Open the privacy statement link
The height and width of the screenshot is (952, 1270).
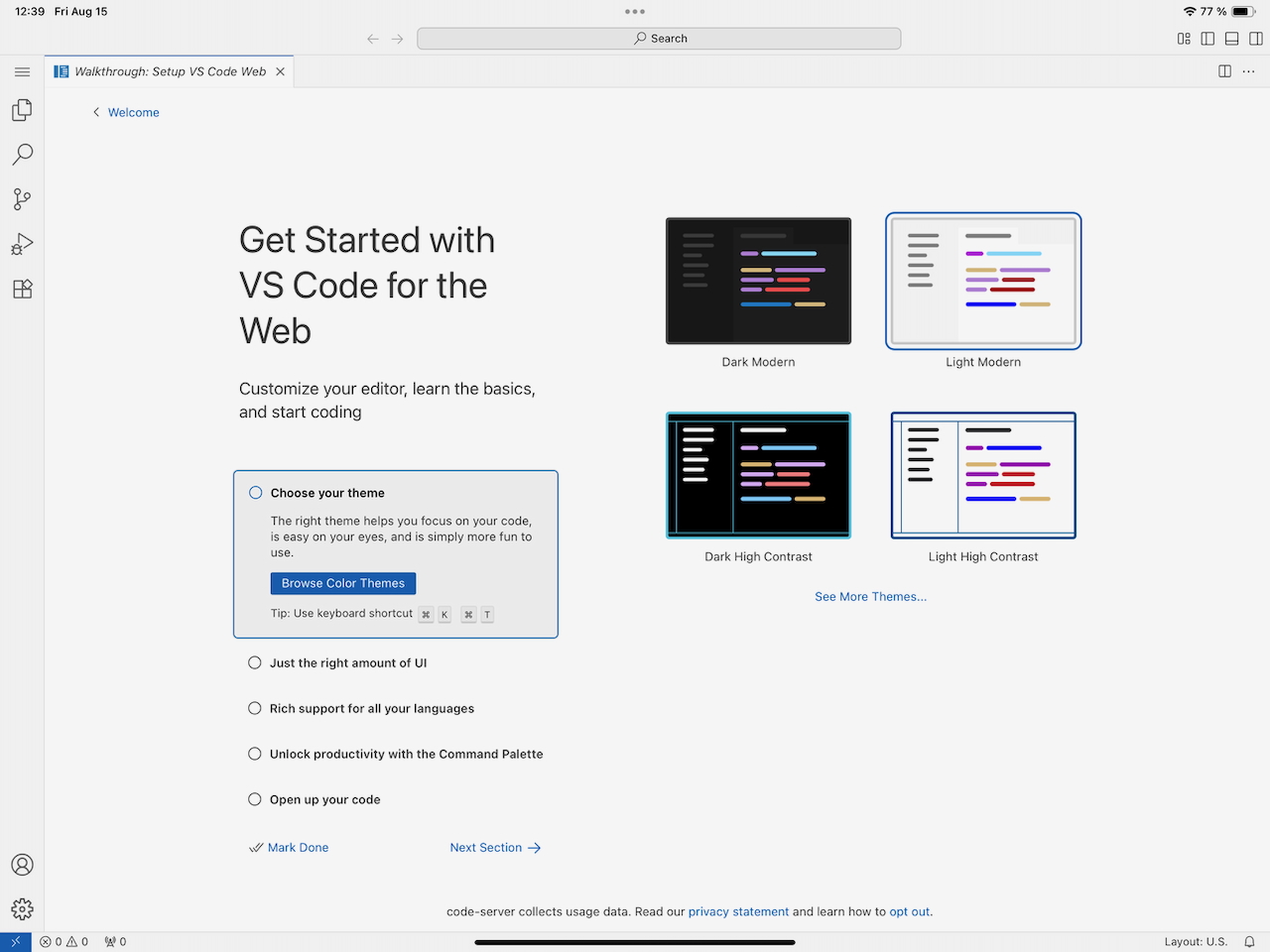(x=738, y=912)
